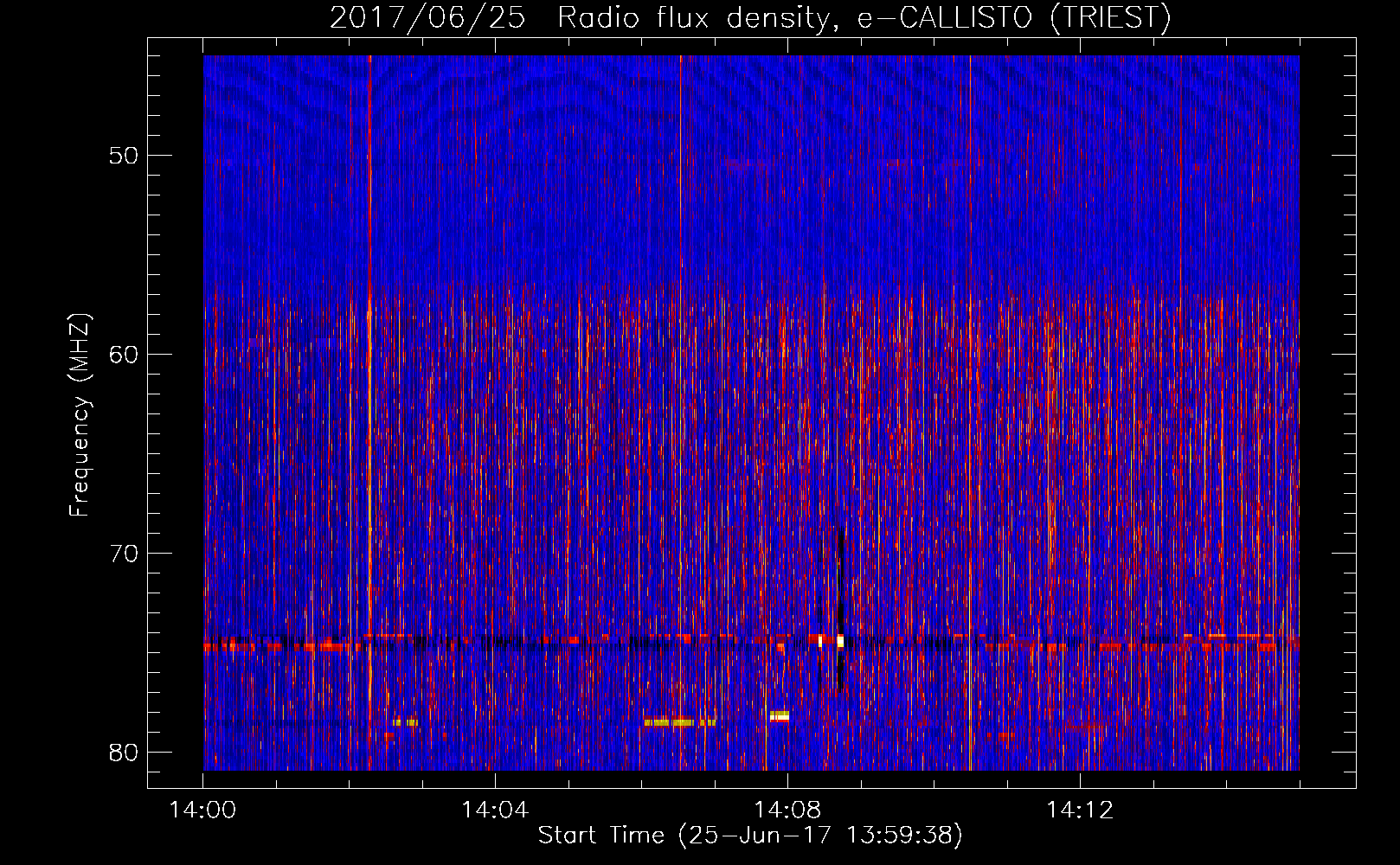Image resolution: width=1400 pixels, height=865 pixels.
Task: Click the 50 frequency tick label
Action: coord(125,156)
